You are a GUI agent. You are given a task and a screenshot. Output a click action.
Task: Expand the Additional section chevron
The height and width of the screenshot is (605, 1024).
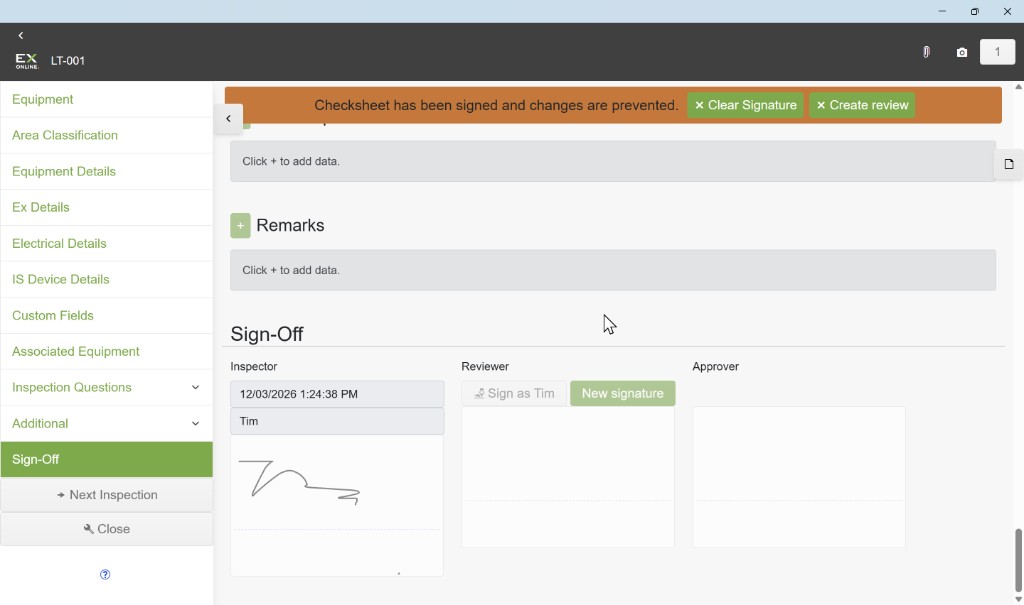[195, 423]
